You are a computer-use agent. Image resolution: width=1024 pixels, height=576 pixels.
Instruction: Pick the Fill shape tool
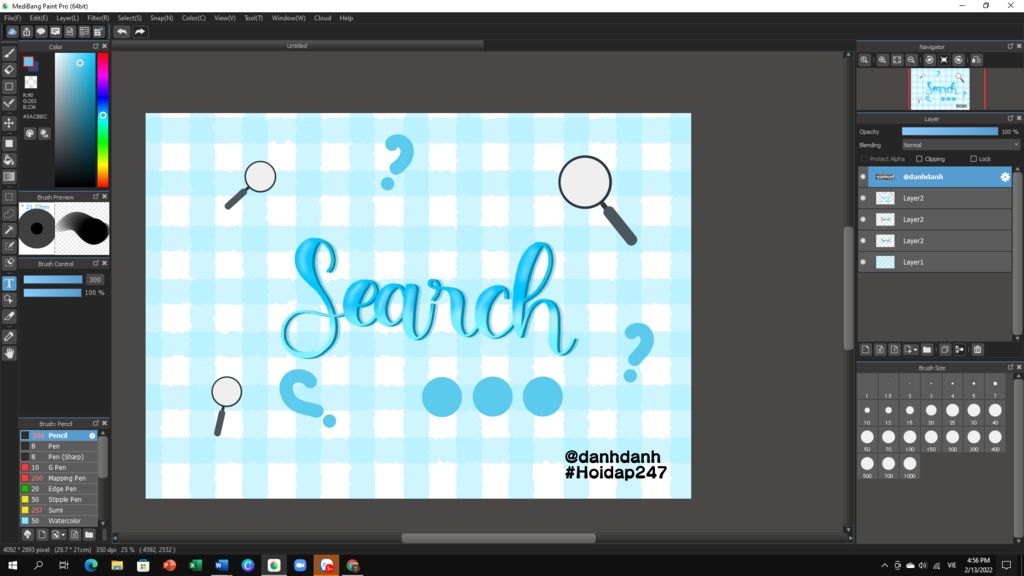[9, 144]
